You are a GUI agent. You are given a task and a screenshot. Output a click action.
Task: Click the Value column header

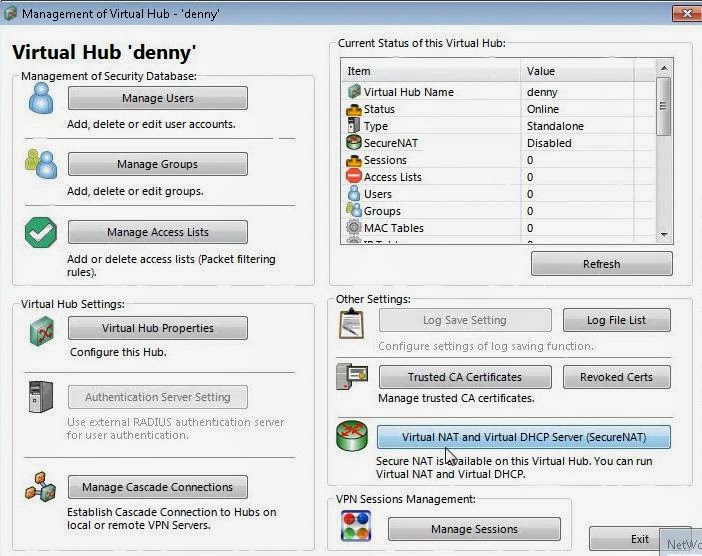click(x=578, y=71)
